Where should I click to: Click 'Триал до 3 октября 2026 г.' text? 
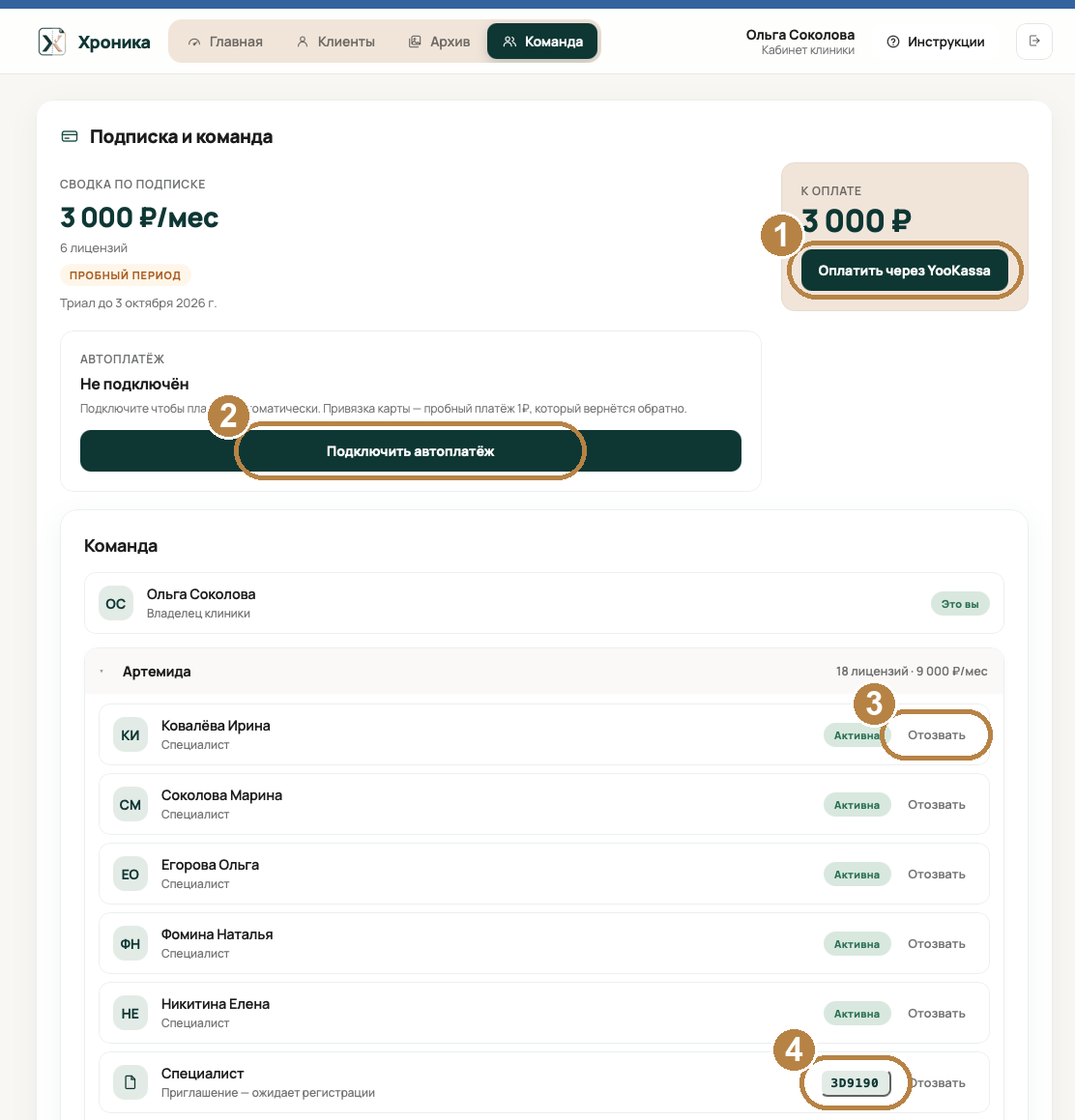(x=138, y=302)
